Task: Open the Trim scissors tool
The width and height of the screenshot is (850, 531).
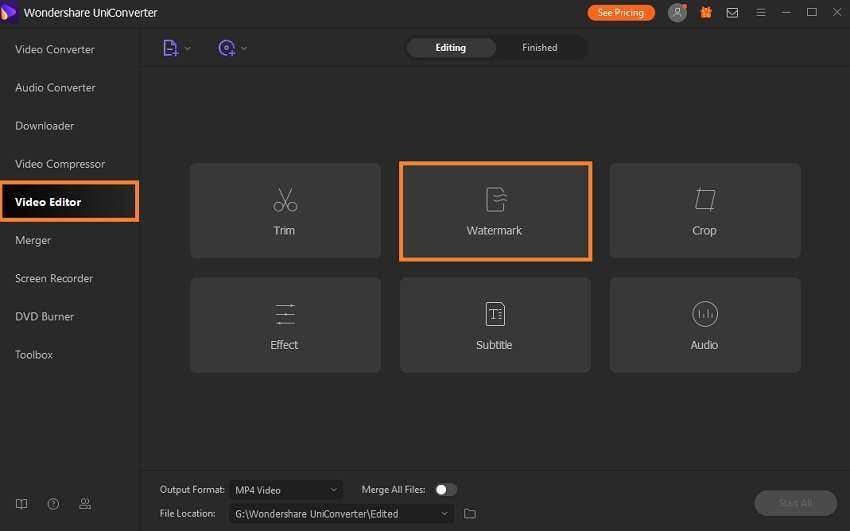Action: point(285,211)
